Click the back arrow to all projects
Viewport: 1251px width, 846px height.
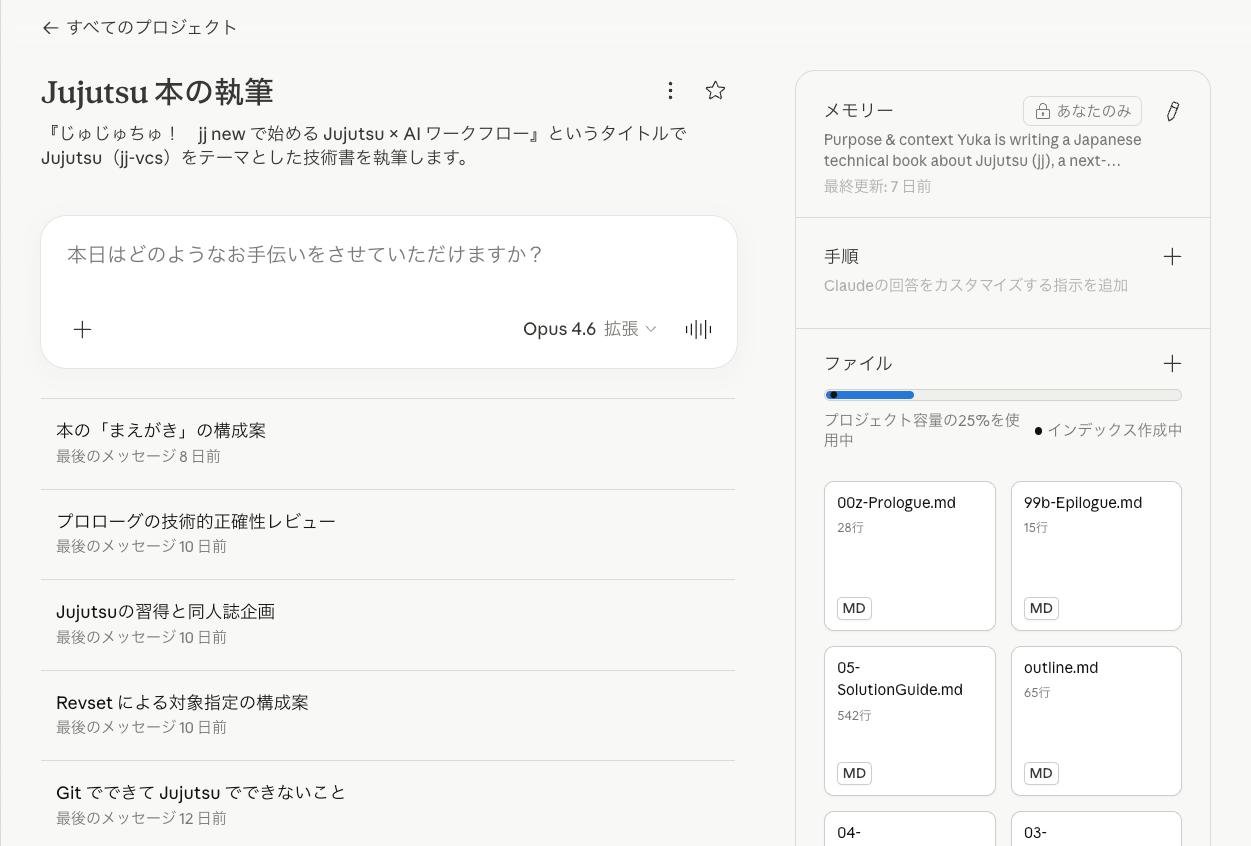tap(51, 28)
